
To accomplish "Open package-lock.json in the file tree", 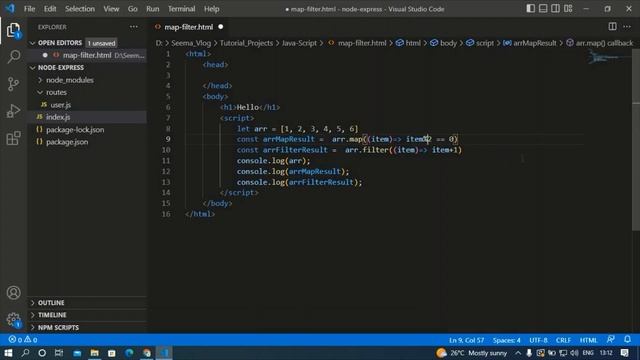I will (75, 130).
